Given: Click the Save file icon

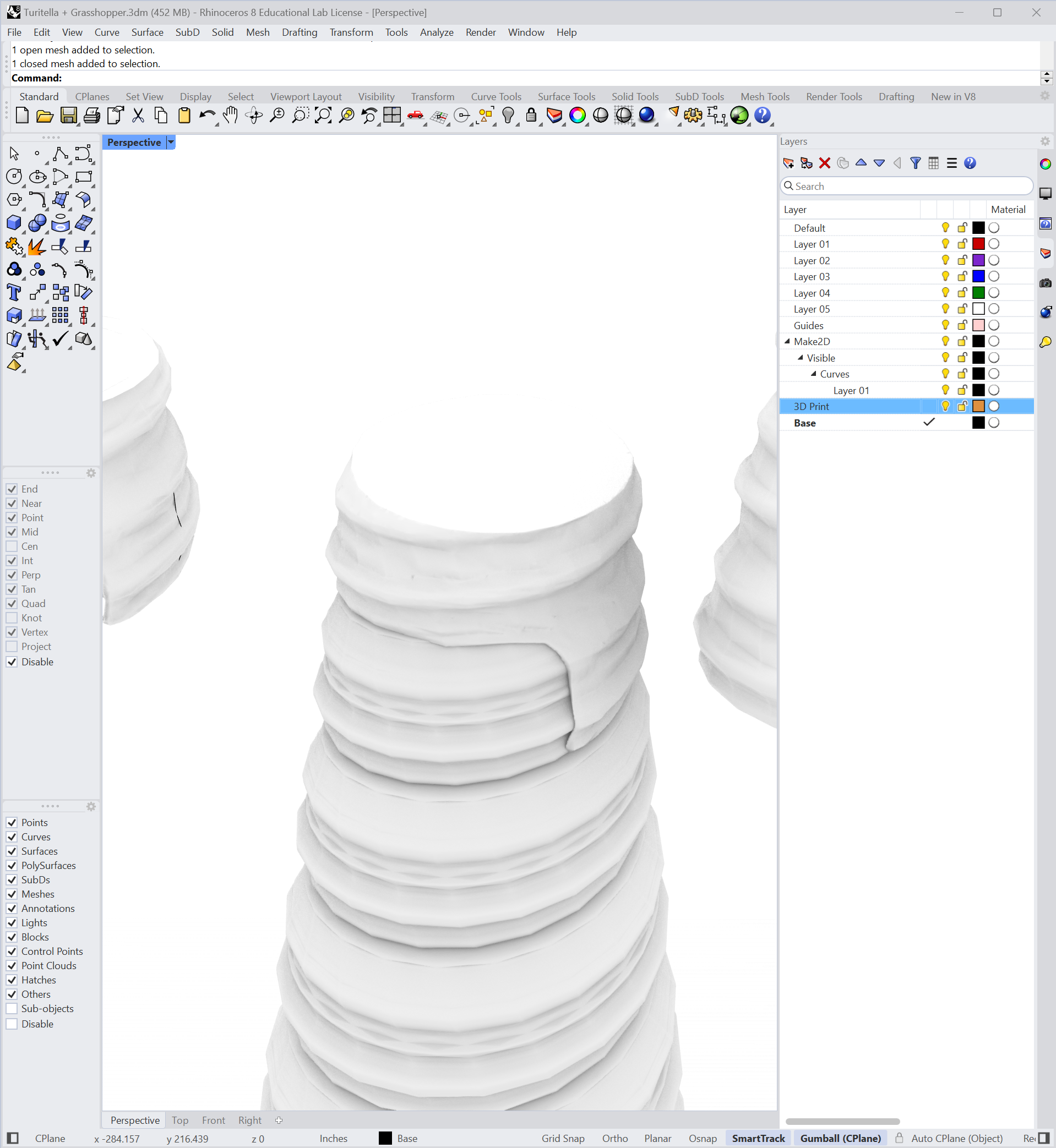Looking at the screenshot, I should pos(69,116).
